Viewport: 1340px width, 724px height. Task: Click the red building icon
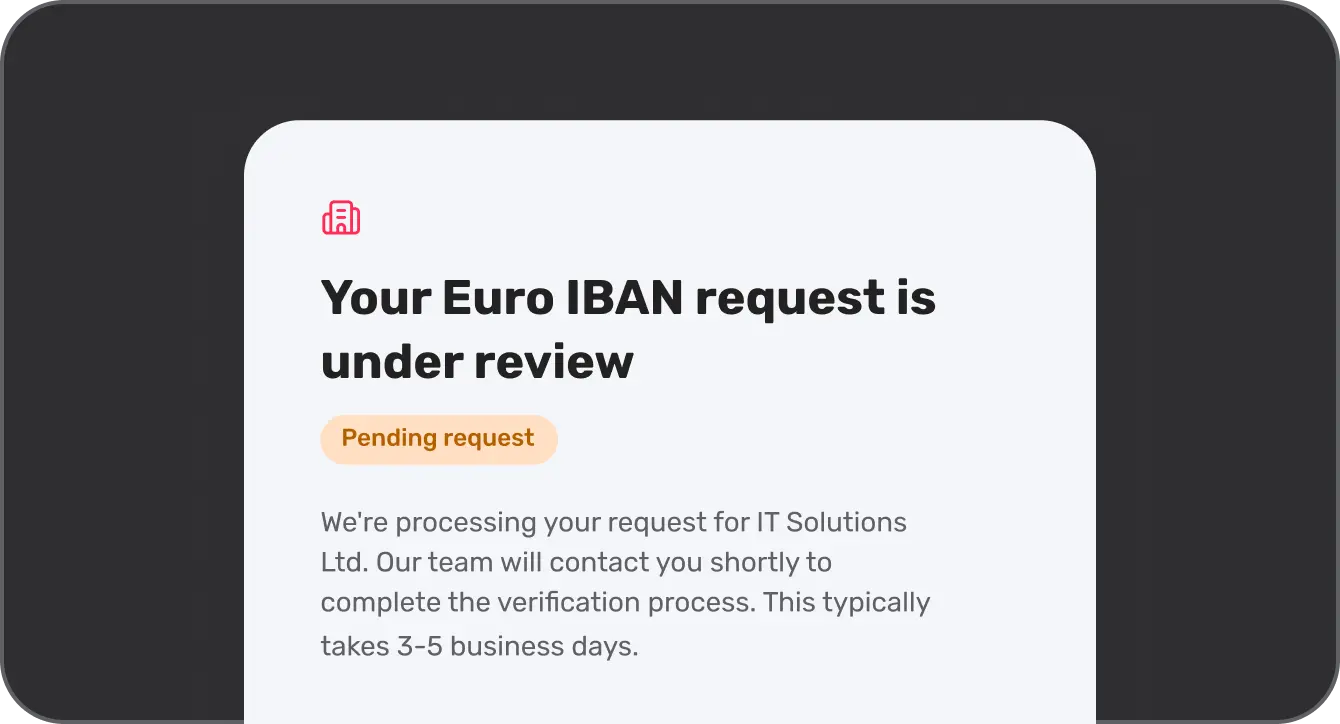tap(341, 217)
